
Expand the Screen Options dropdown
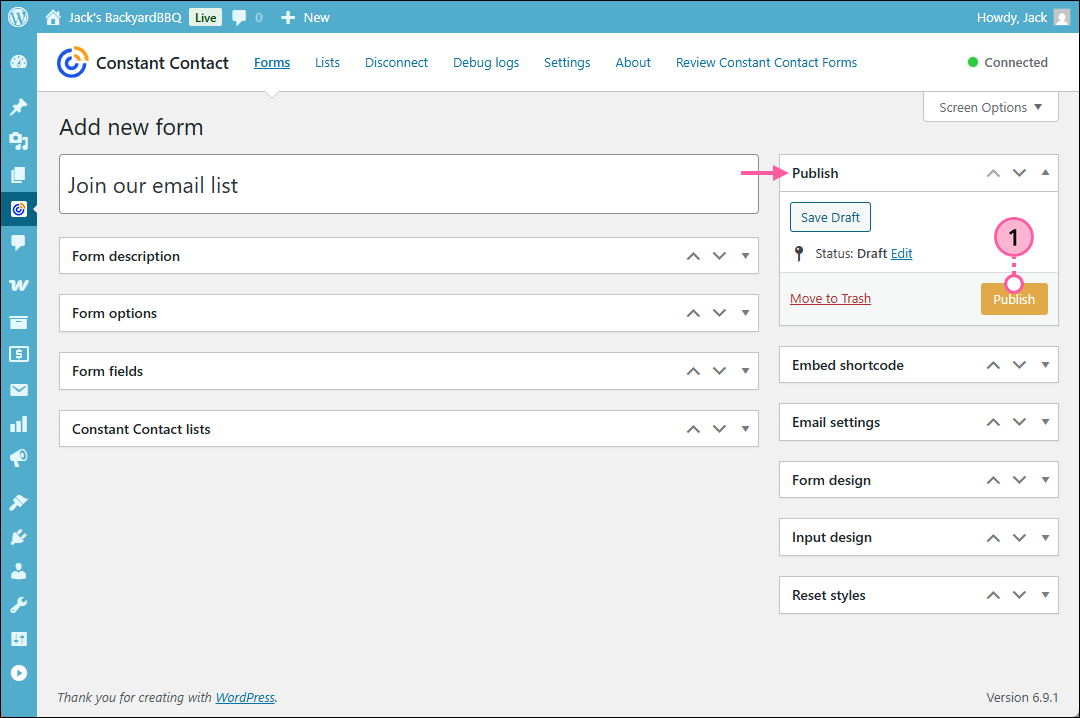[x=990, y=107]
